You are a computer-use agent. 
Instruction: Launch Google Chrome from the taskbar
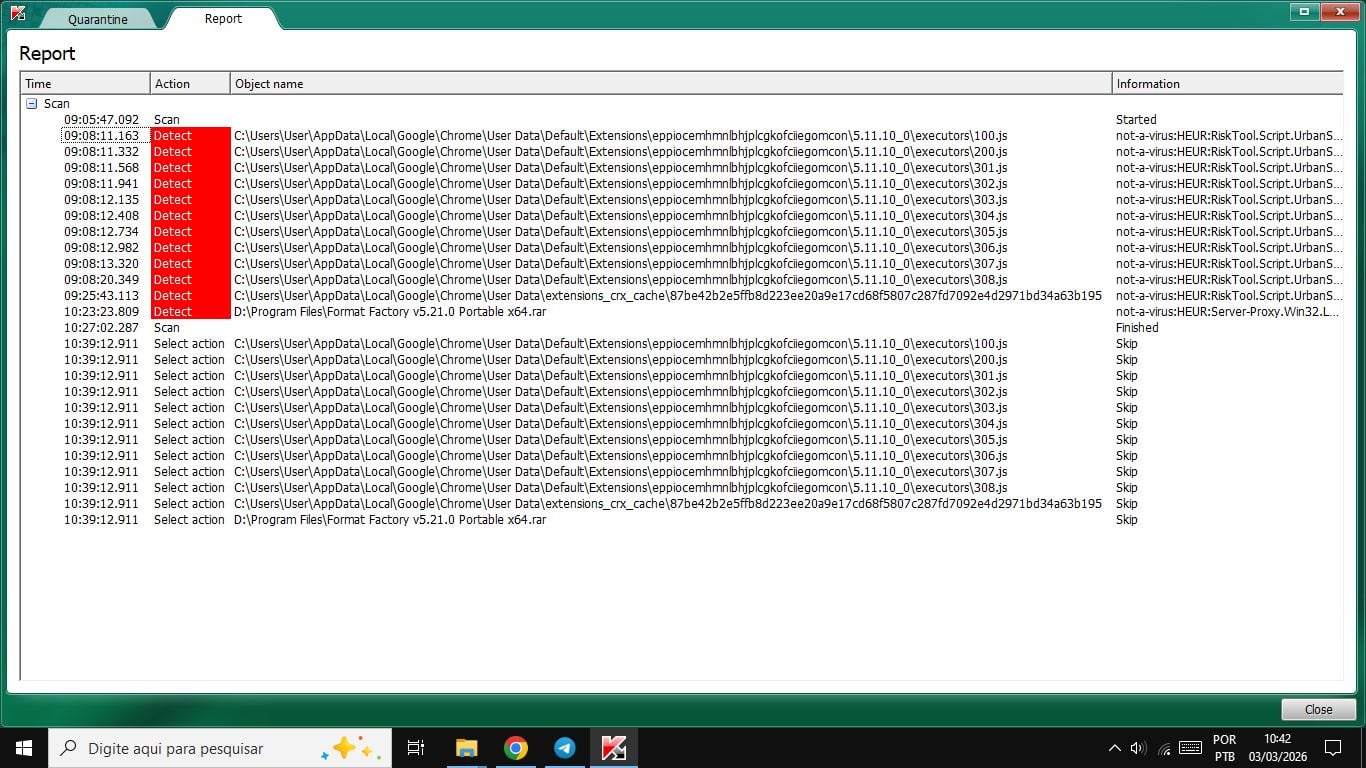coord(516,748)
